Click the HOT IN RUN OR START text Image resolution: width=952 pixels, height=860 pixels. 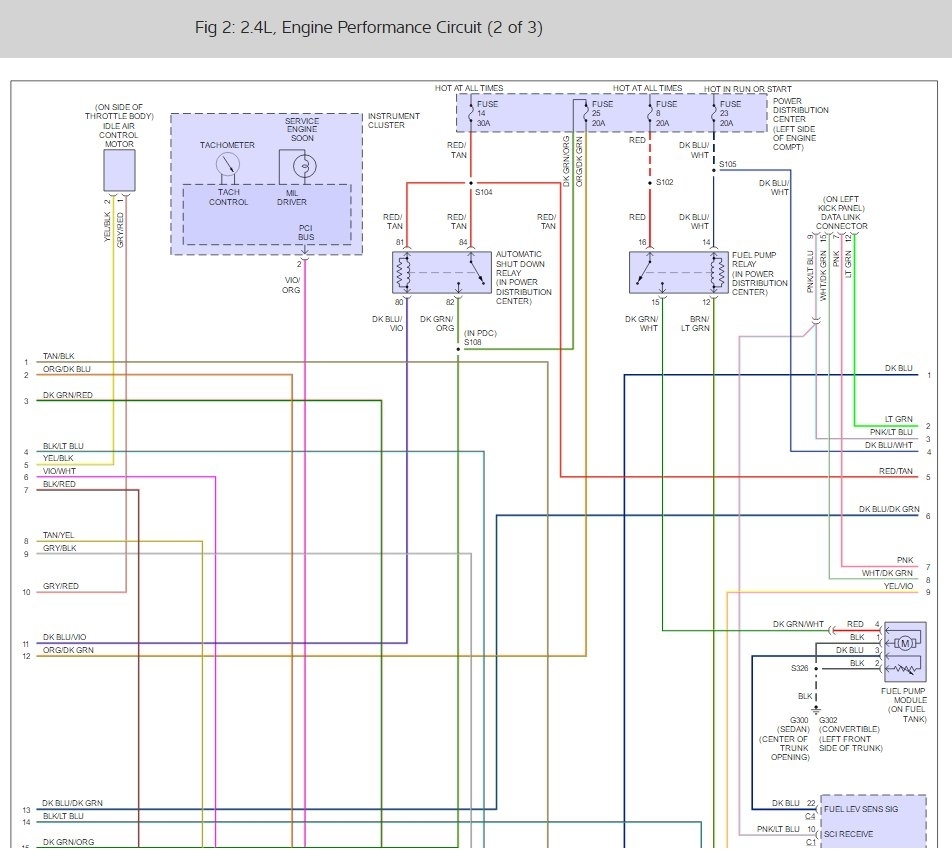(x=747, y=89)
